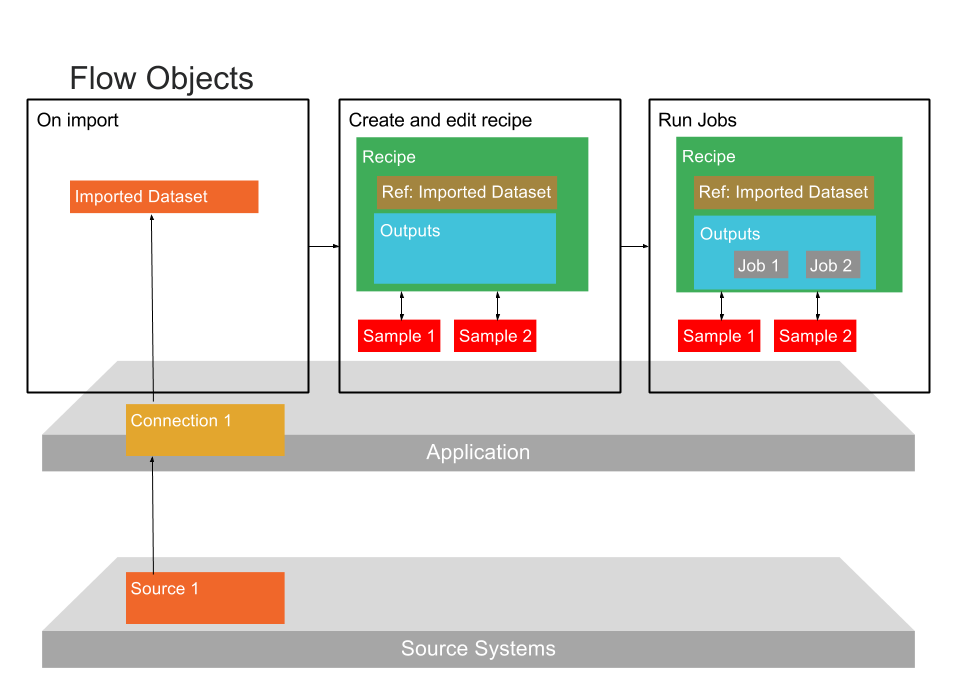Click the Application layer label
Screen dimensions: 960x679
click(x=478, y=452)
